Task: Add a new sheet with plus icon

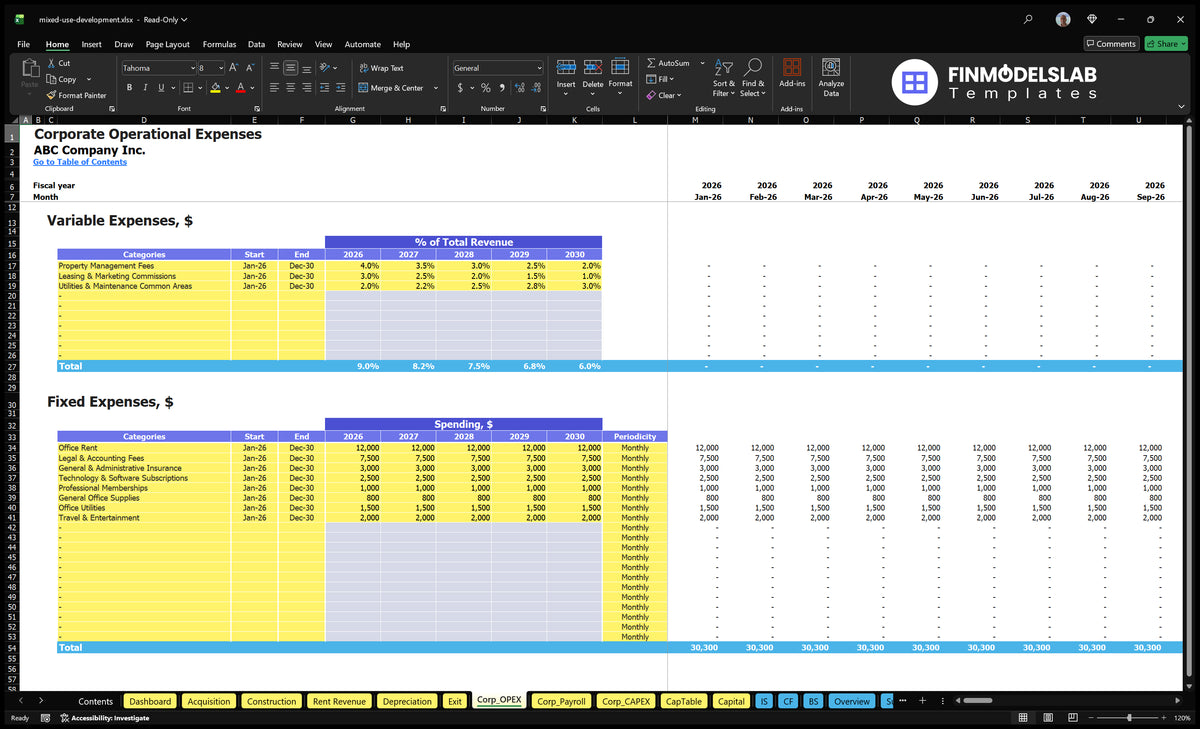Action: click(x=922, y=701)
